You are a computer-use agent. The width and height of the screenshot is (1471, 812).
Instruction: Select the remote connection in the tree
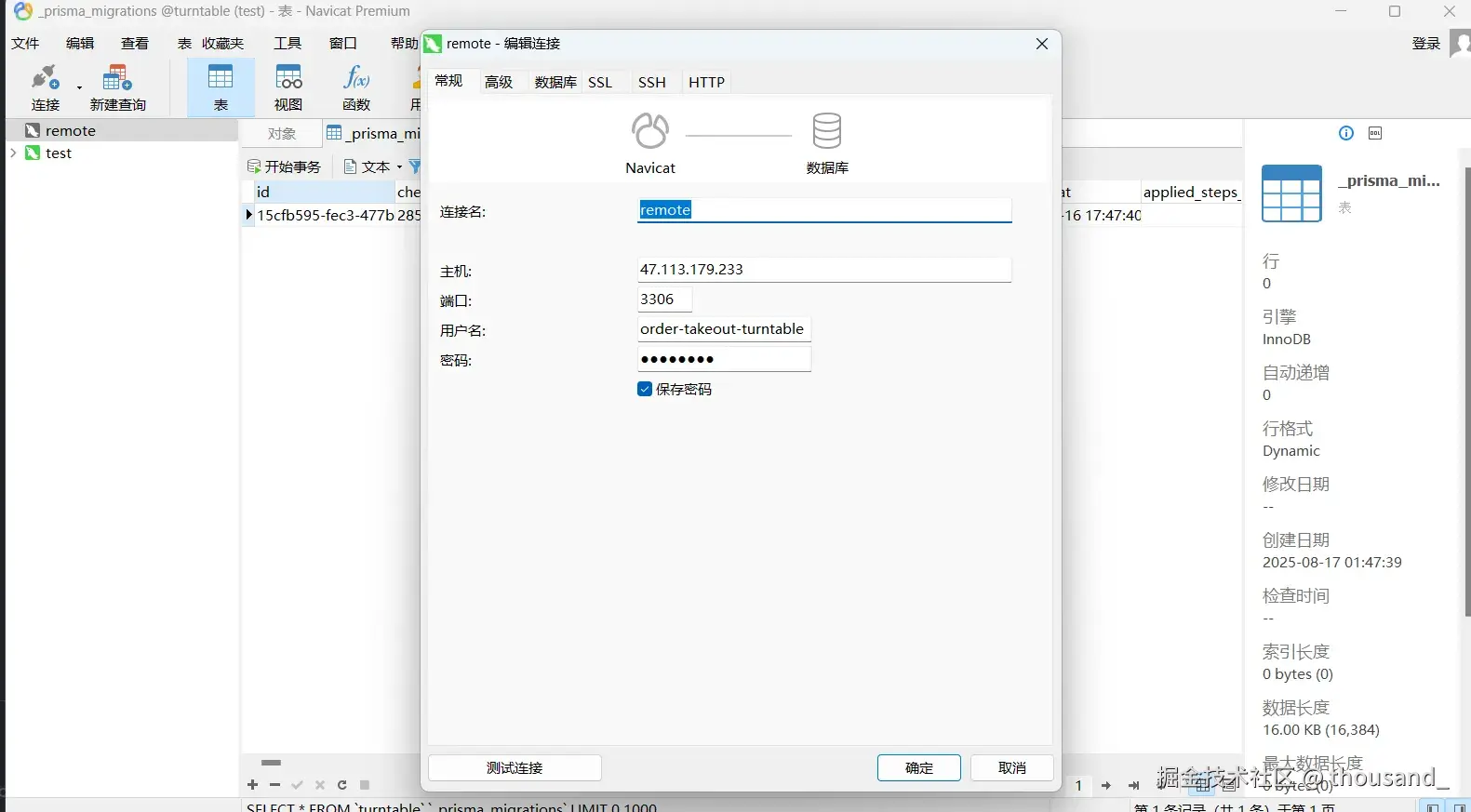(x=121, y=130)
